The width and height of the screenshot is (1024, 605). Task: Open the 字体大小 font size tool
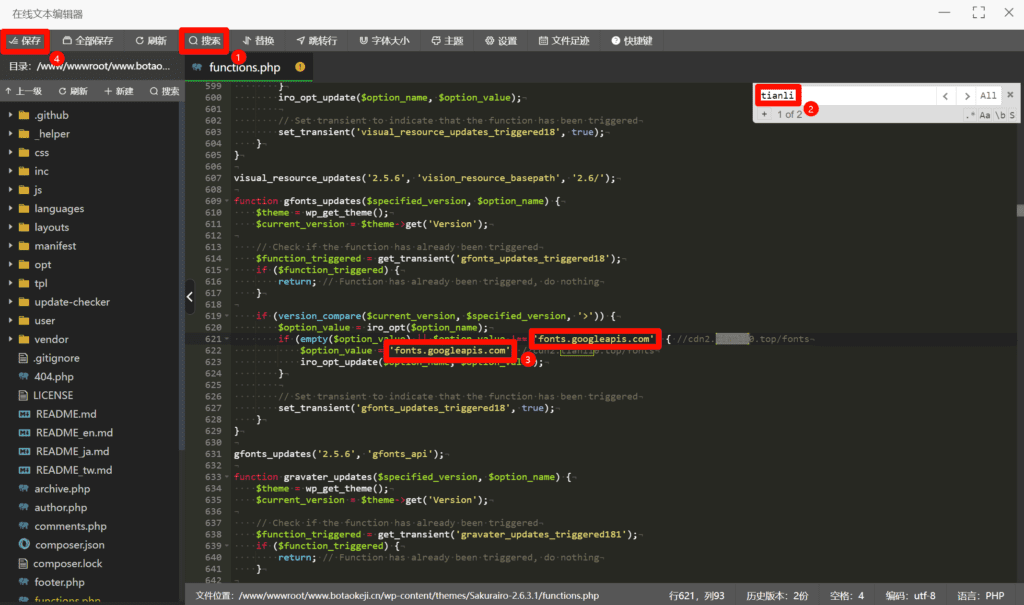click(x=388, y=40)
